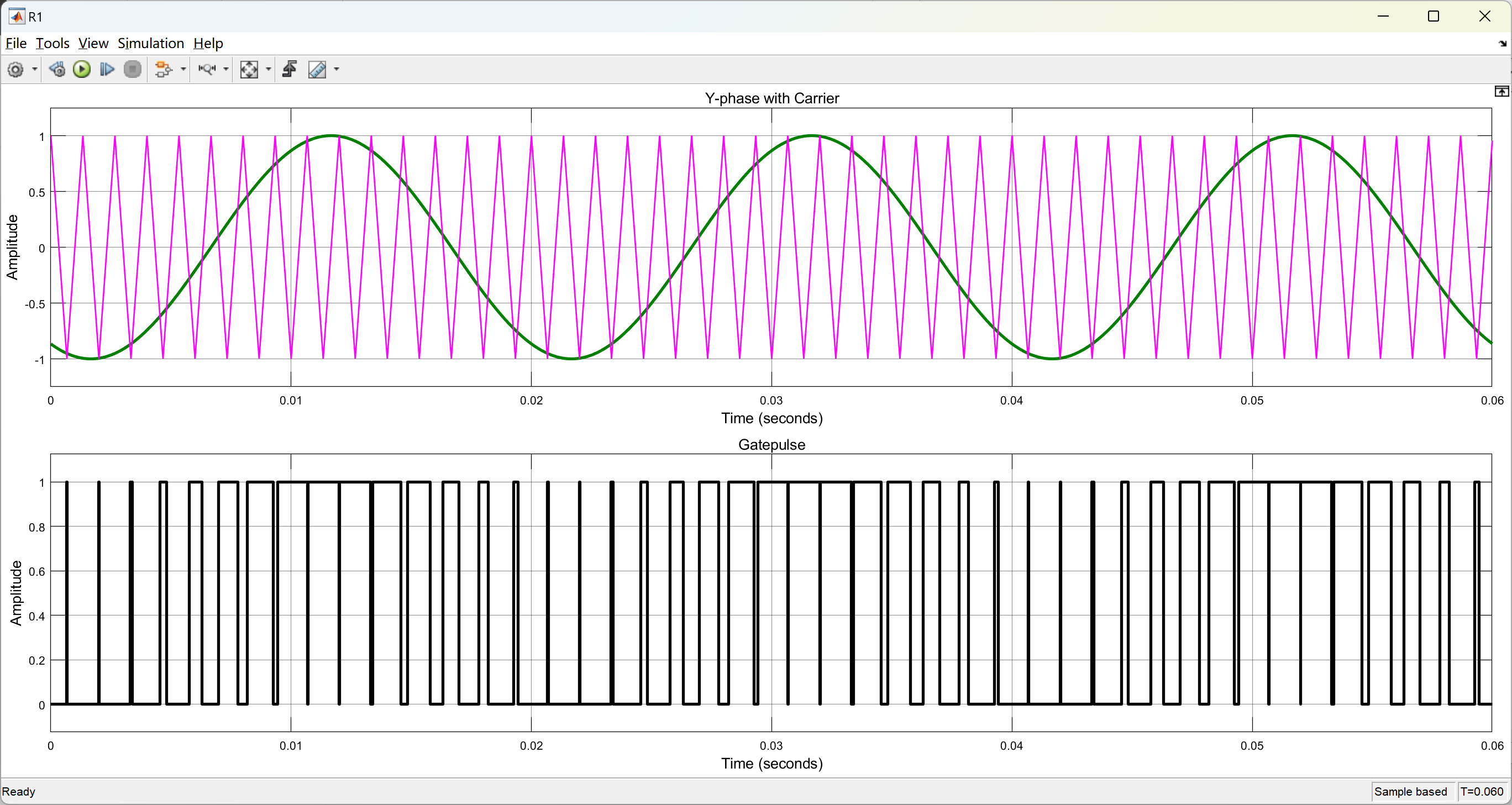Open the View menu
1512x805 pixels.
point(93,44)
